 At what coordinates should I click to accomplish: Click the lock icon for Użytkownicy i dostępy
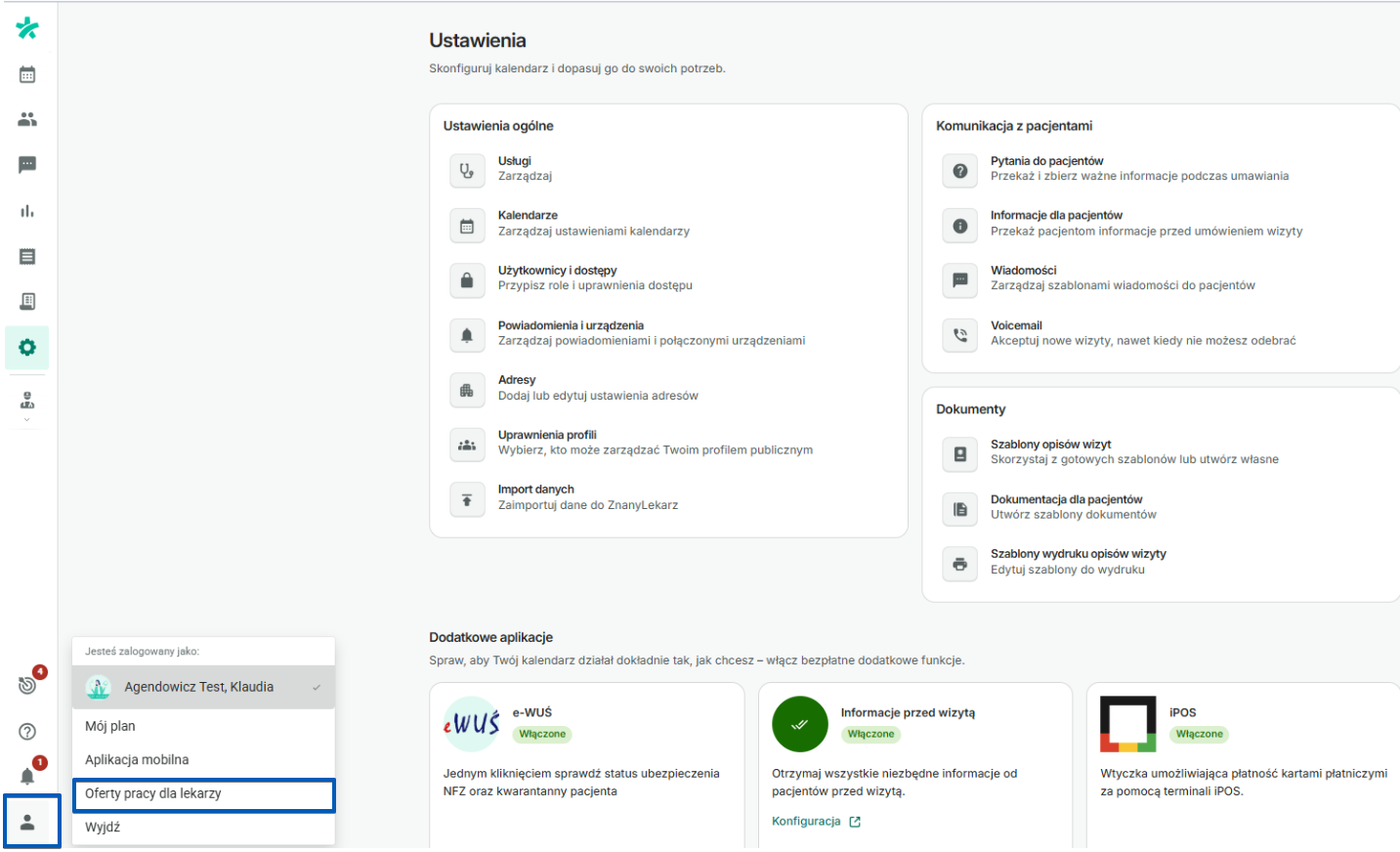(467, 280)
